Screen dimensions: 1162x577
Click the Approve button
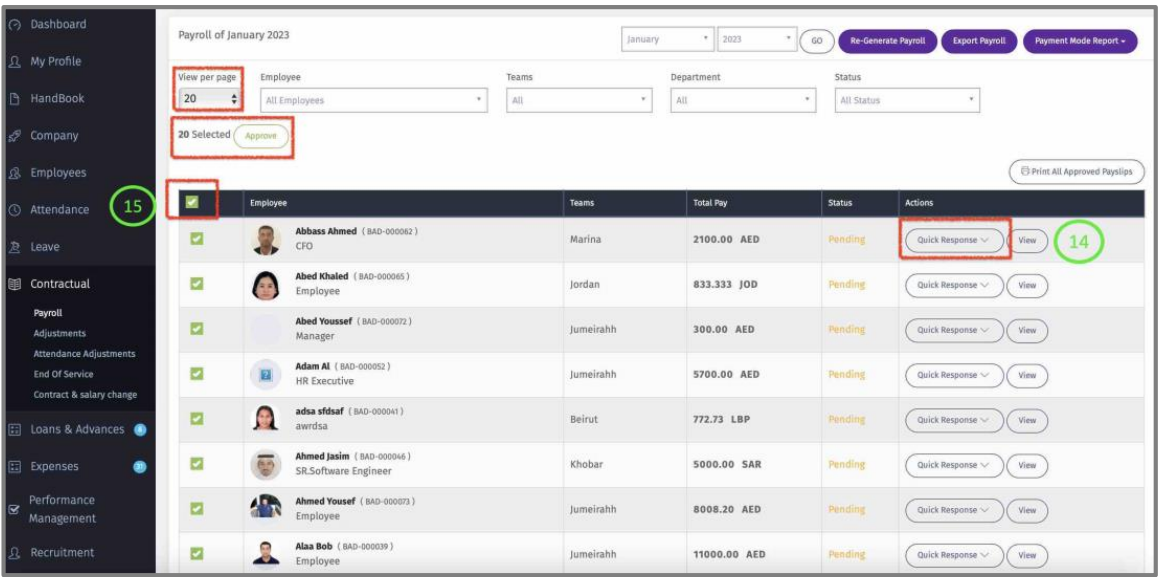click(x=261, y=136)
